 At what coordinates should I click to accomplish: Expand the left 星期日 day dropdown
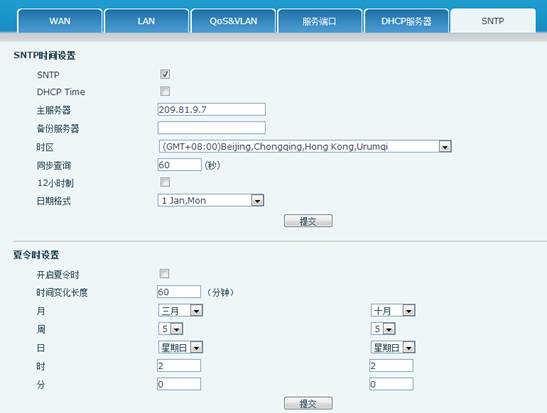[180, 347]
